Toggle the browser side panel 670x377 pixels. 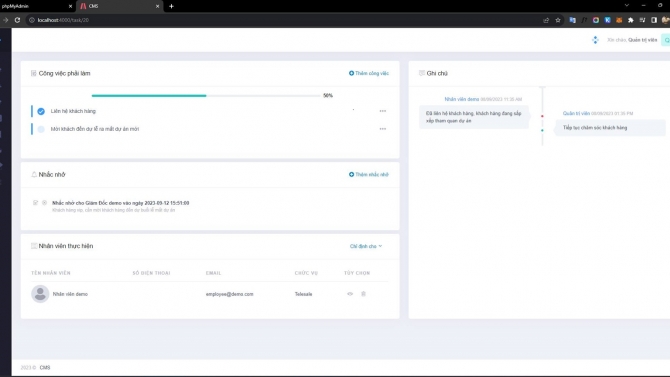point(654,20)
